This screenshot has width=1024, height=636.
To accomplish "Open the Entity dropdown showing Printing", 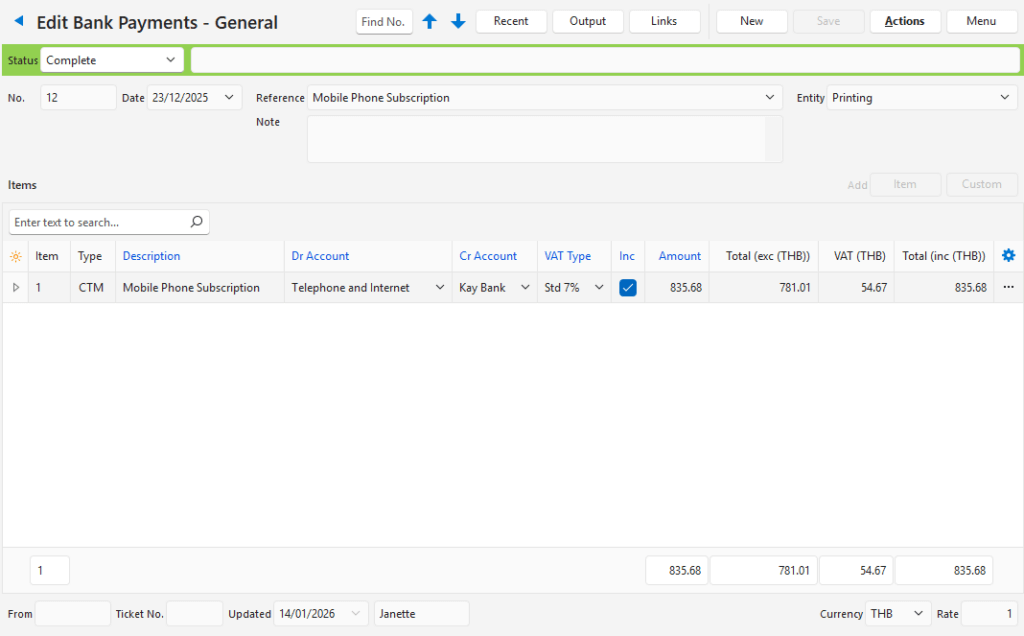I will pos(1004,97).
